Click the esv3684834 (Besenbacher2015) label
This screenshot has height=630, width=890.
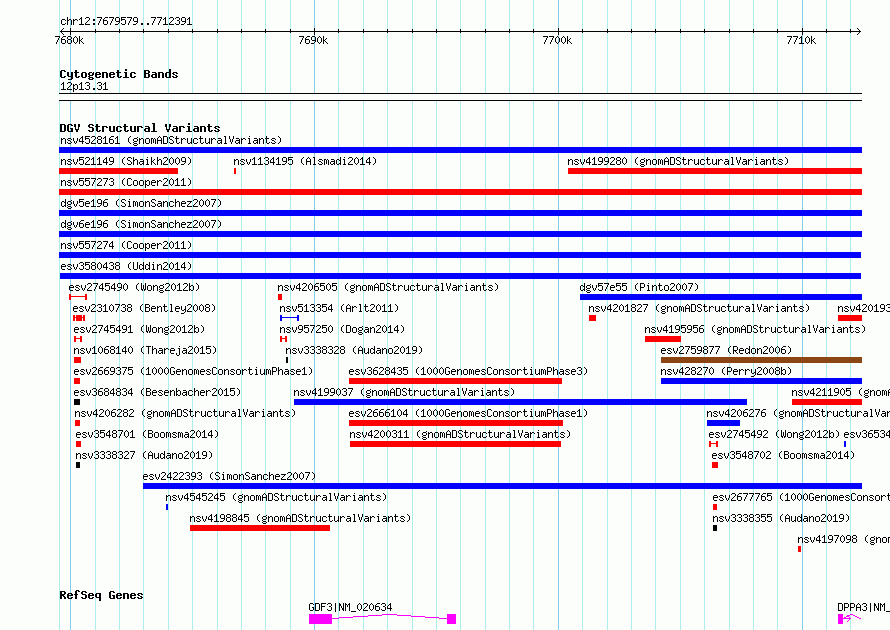[157, 392]
